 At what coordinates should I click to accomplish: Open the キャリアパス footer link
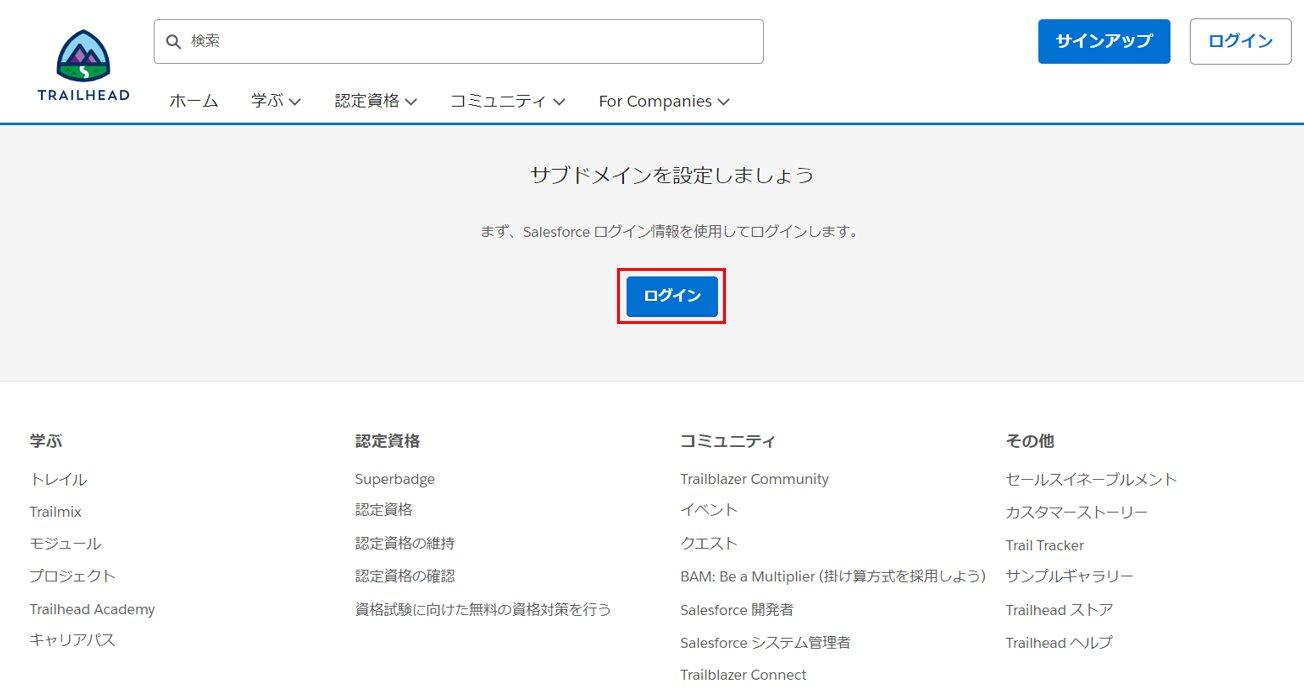73,640
